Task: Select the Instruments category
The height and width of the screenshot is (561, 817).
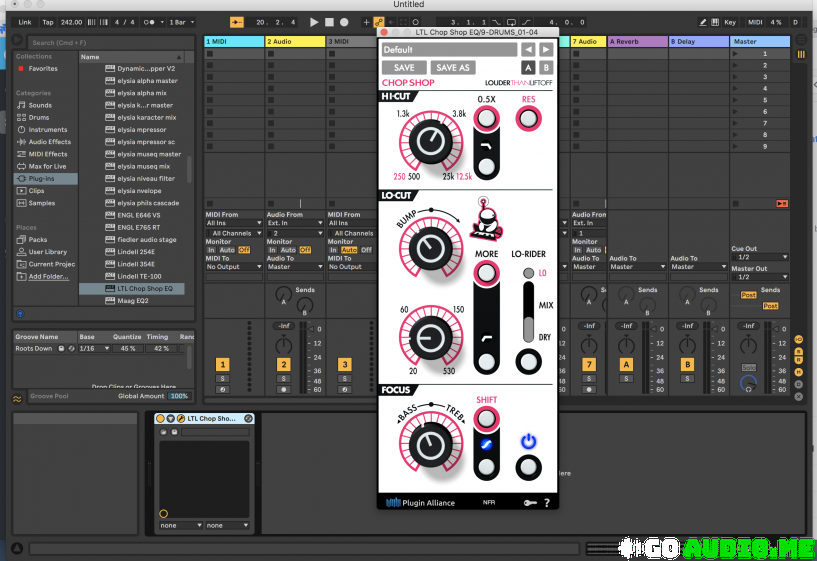Action: click(x=42, y=130)
